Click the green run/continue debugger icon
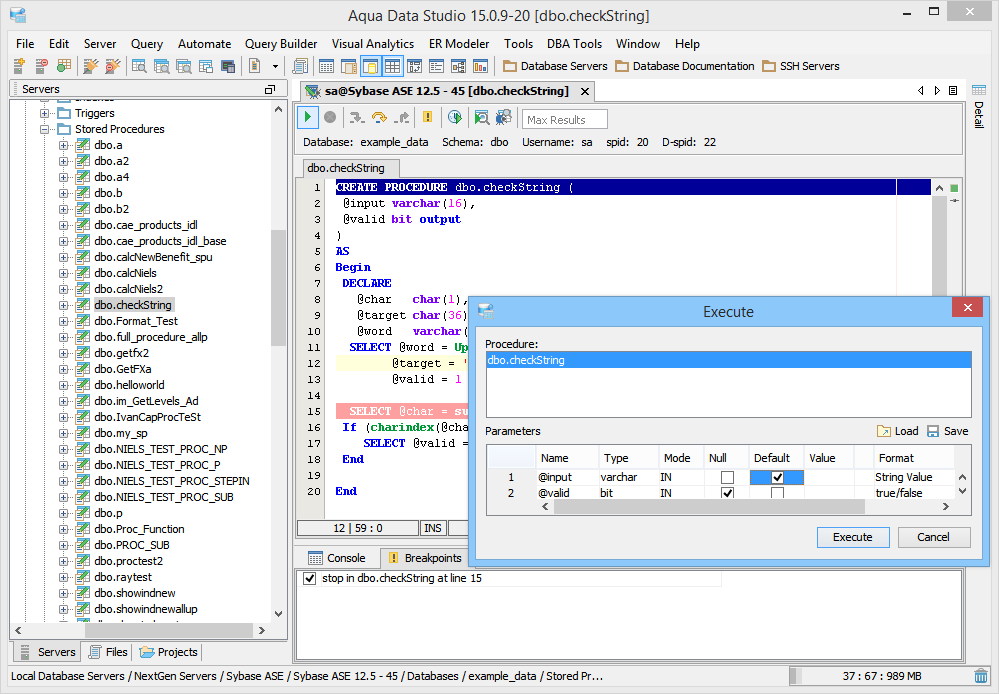Screen dimensions: 999x694 click(x=309, y=118)
